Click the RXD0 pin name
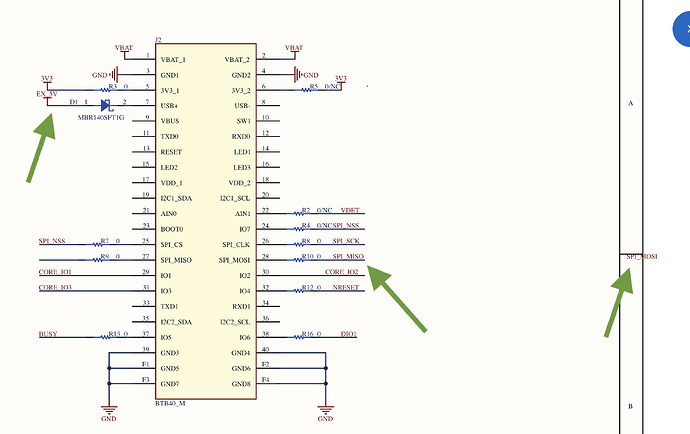 click(241, 136)
